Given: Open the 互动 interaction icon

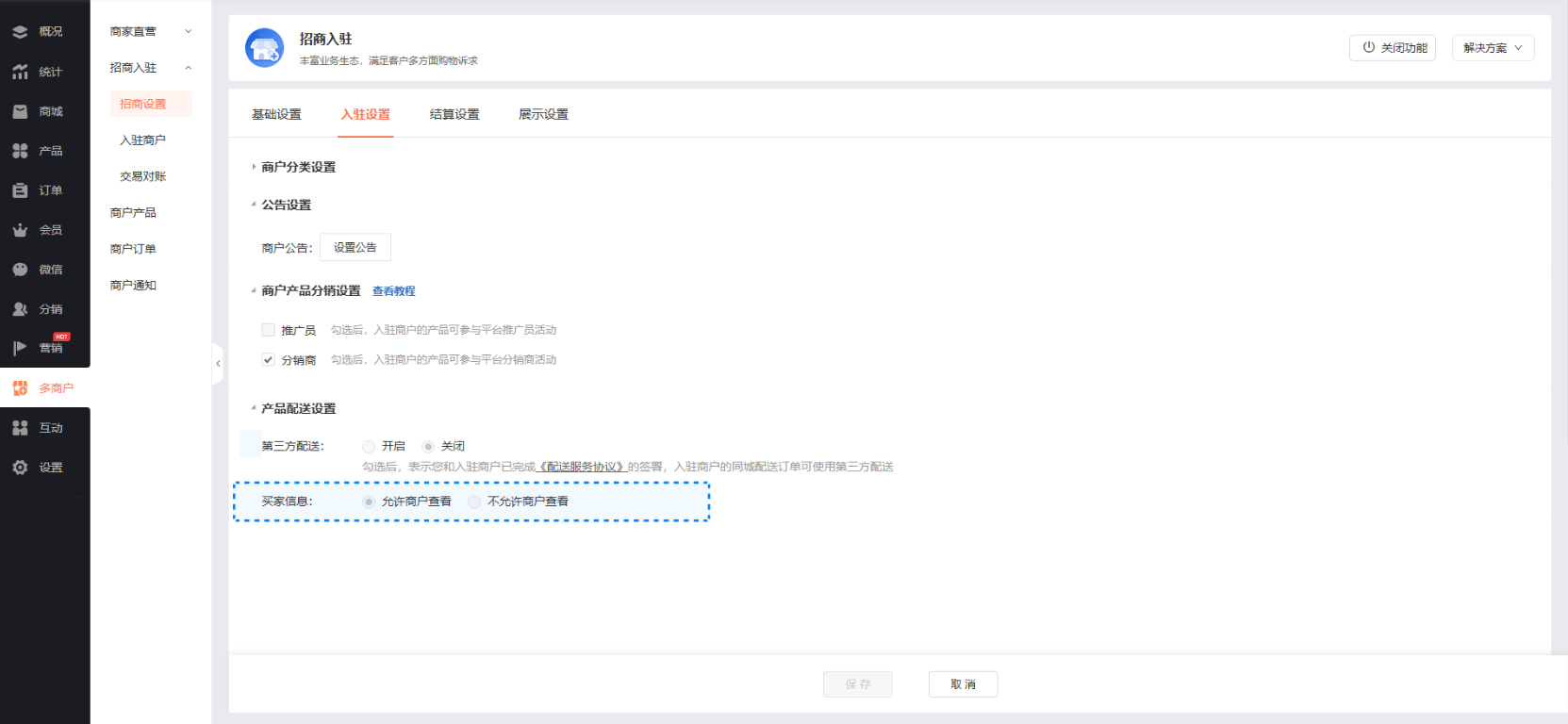Looking at the screenshot, I should click(x=20, y=428).
